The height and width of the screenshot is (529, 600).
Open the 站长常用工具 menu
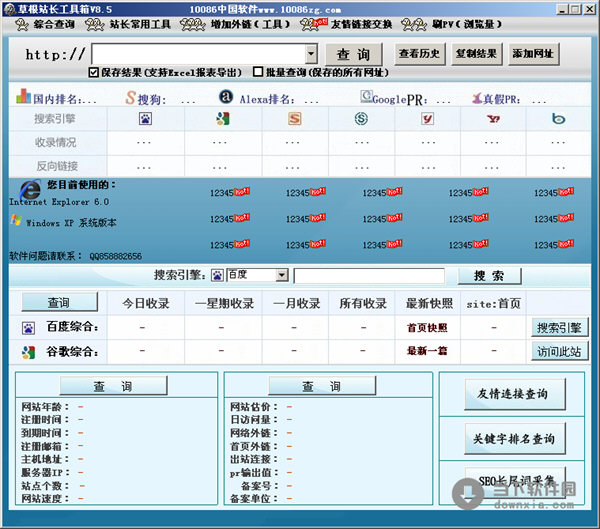click(133, 22)
